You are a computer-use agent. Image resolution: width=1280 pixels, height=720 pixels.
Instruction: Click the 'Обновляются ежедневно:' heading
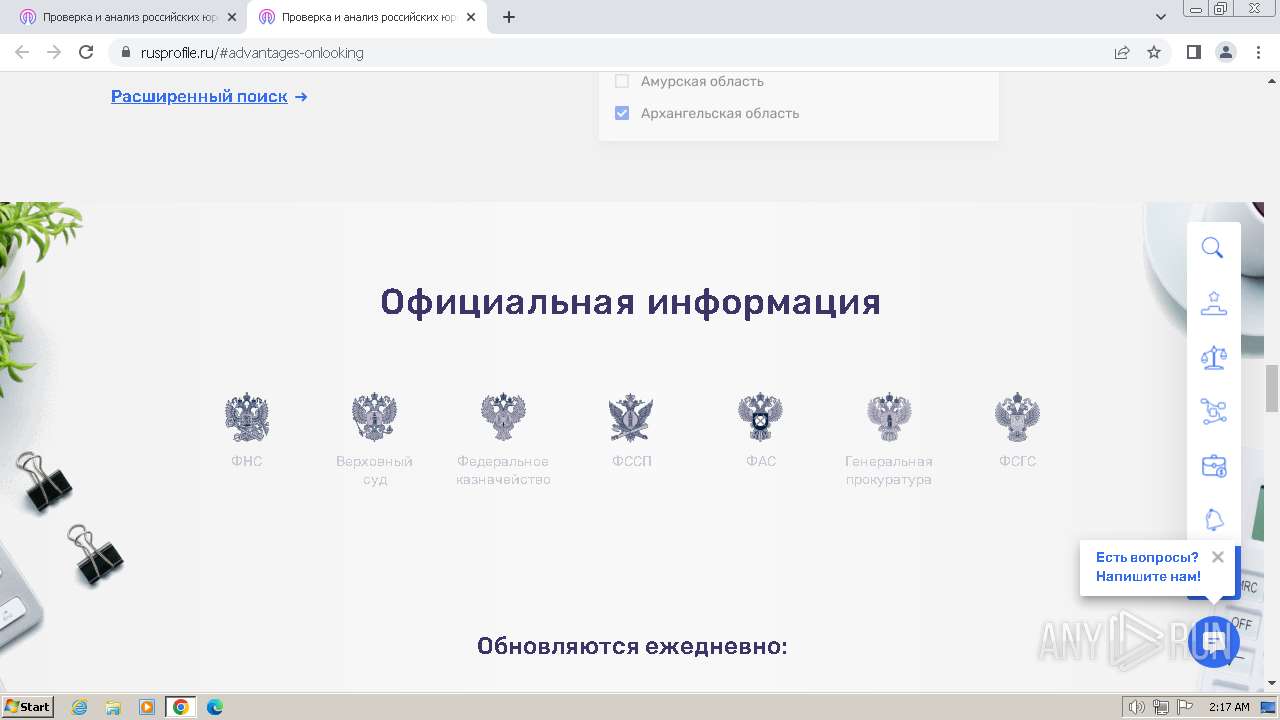632,646
